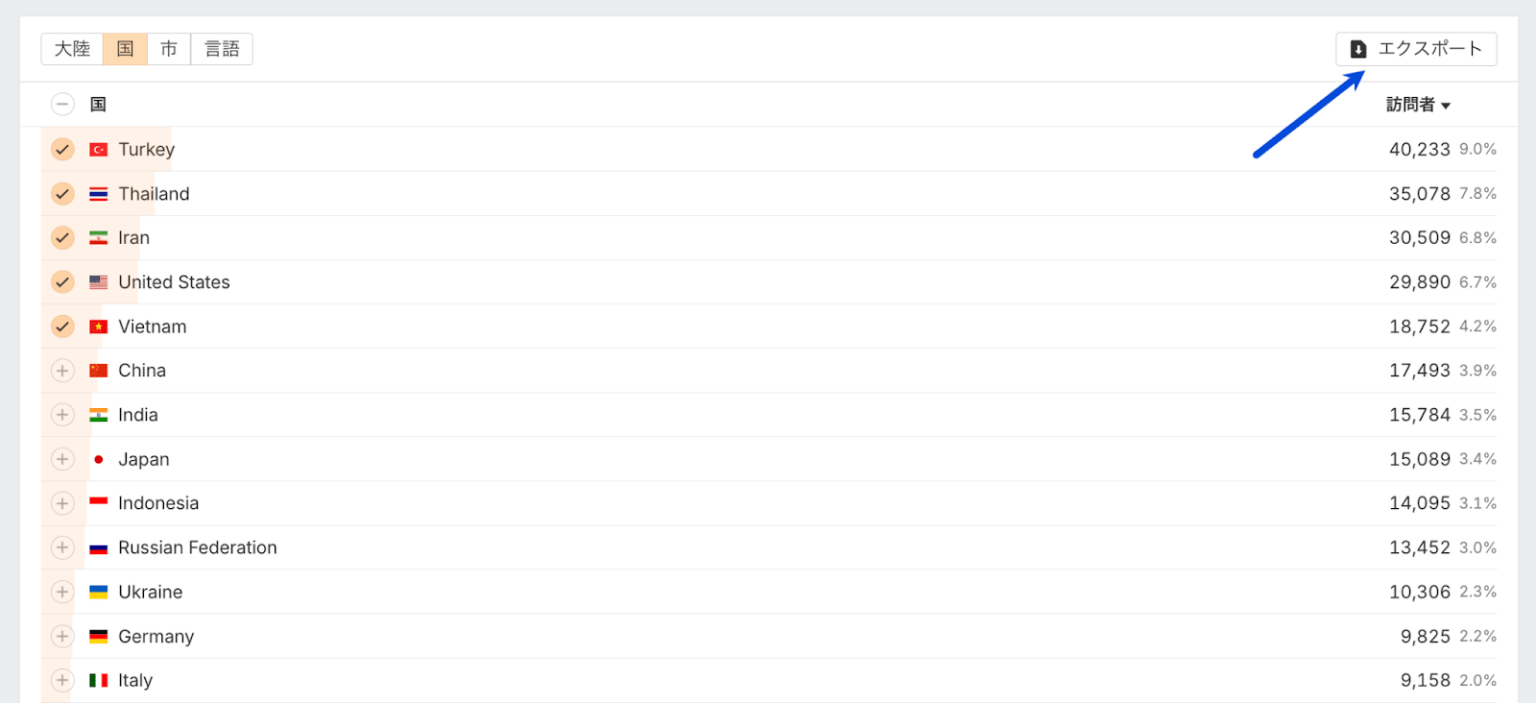Open the 言語 tab
Image resolution: width=1536 pixels, height=703 pixels.
point(222,49)
